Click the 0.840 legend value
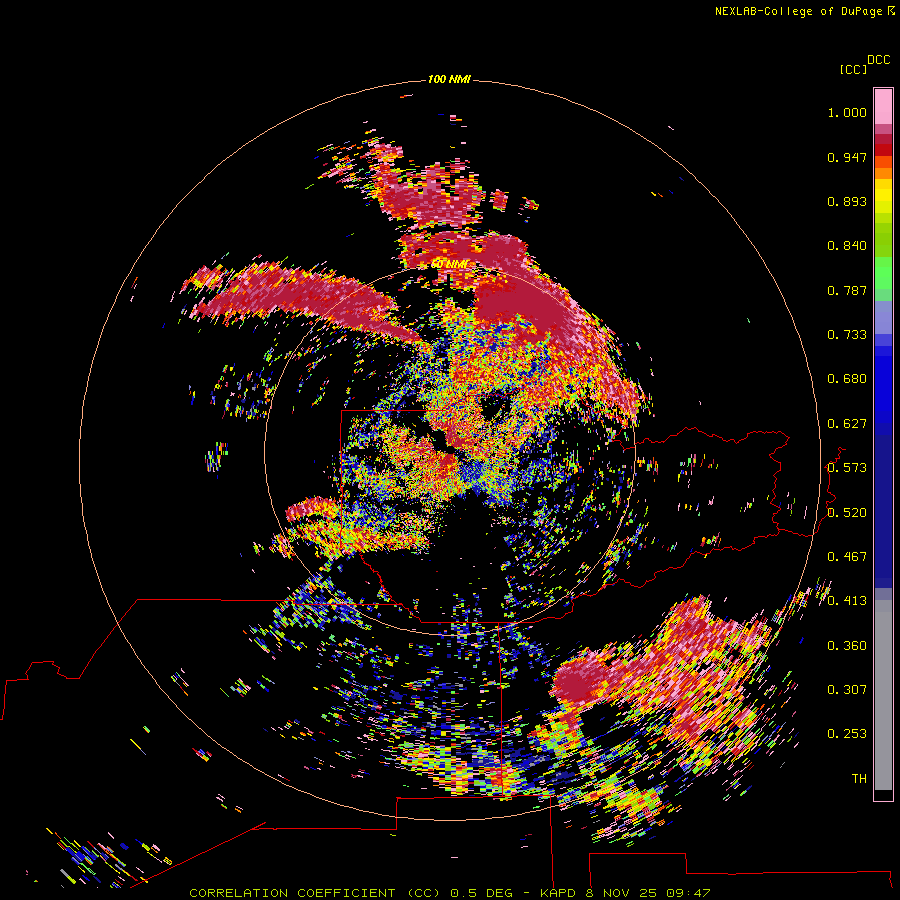Viewport: 900px width, 900px height. (x=847, y=246)
